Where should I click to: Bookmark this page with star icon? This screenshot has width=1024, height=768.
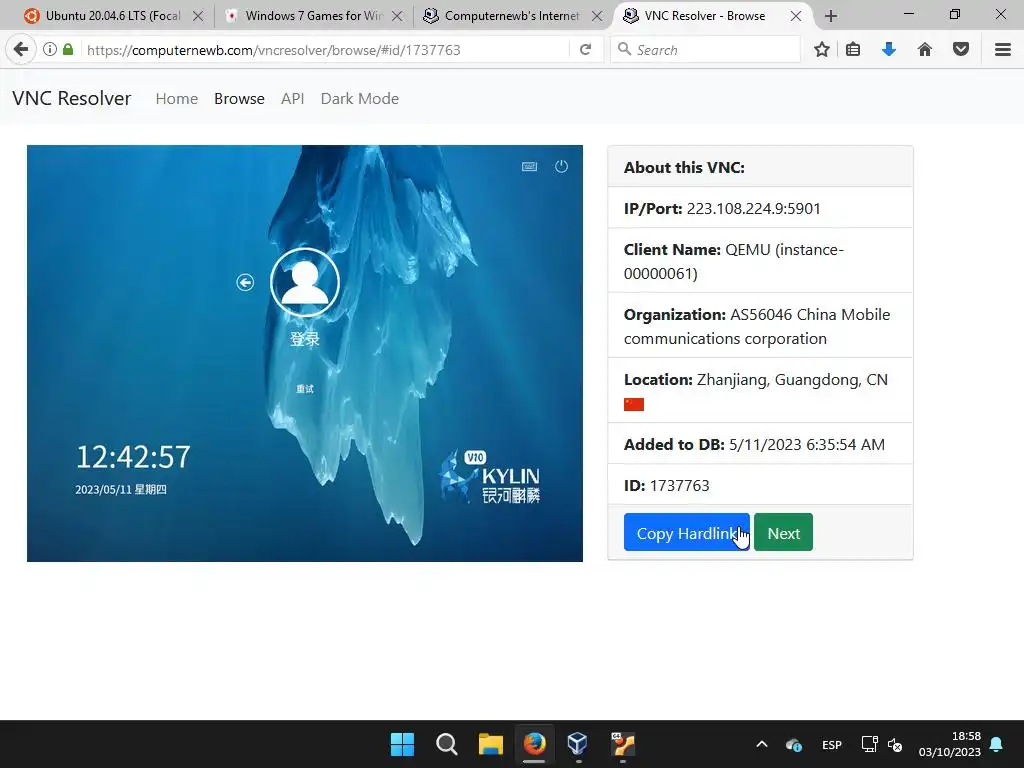[x=822, y=50]
